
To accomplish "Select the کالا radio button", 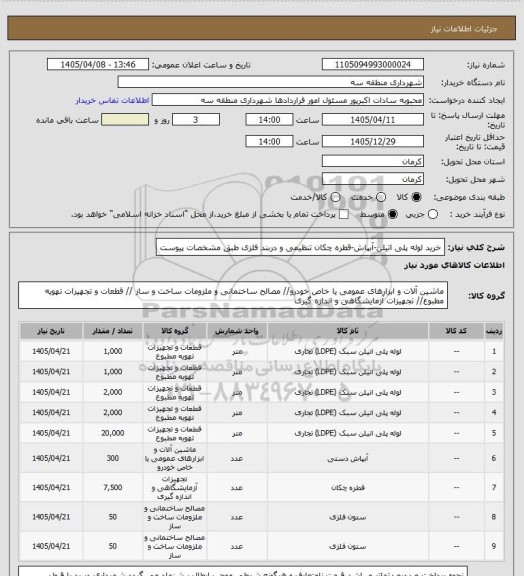I will [x=416, y=197].
